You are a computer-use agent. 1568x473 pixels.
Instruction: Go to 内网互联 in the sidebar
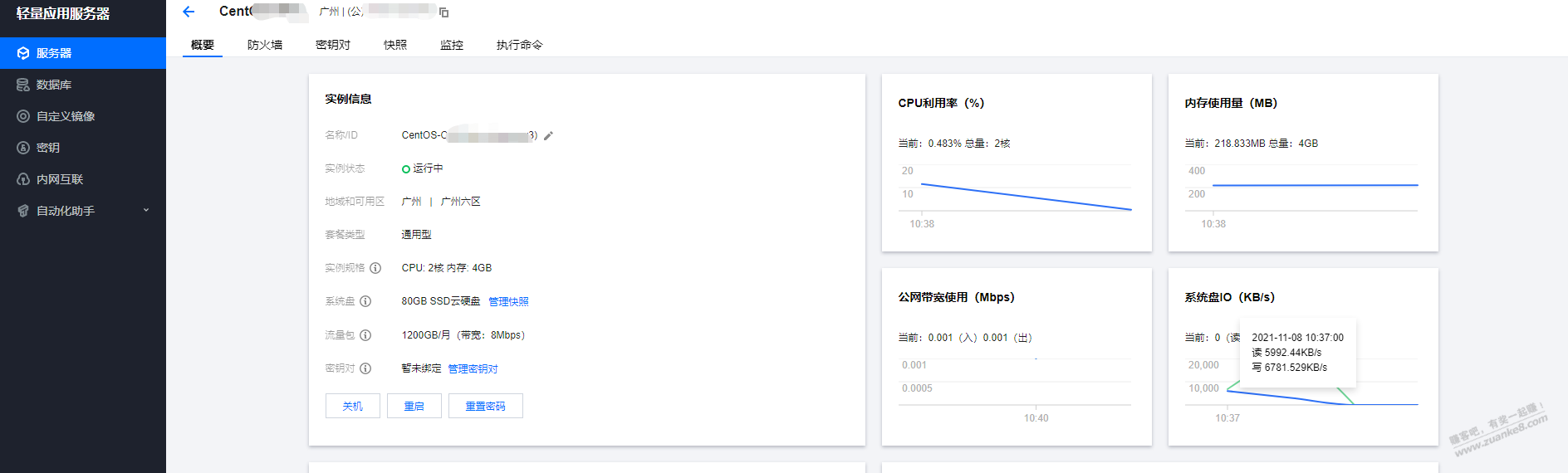point(60,179)
